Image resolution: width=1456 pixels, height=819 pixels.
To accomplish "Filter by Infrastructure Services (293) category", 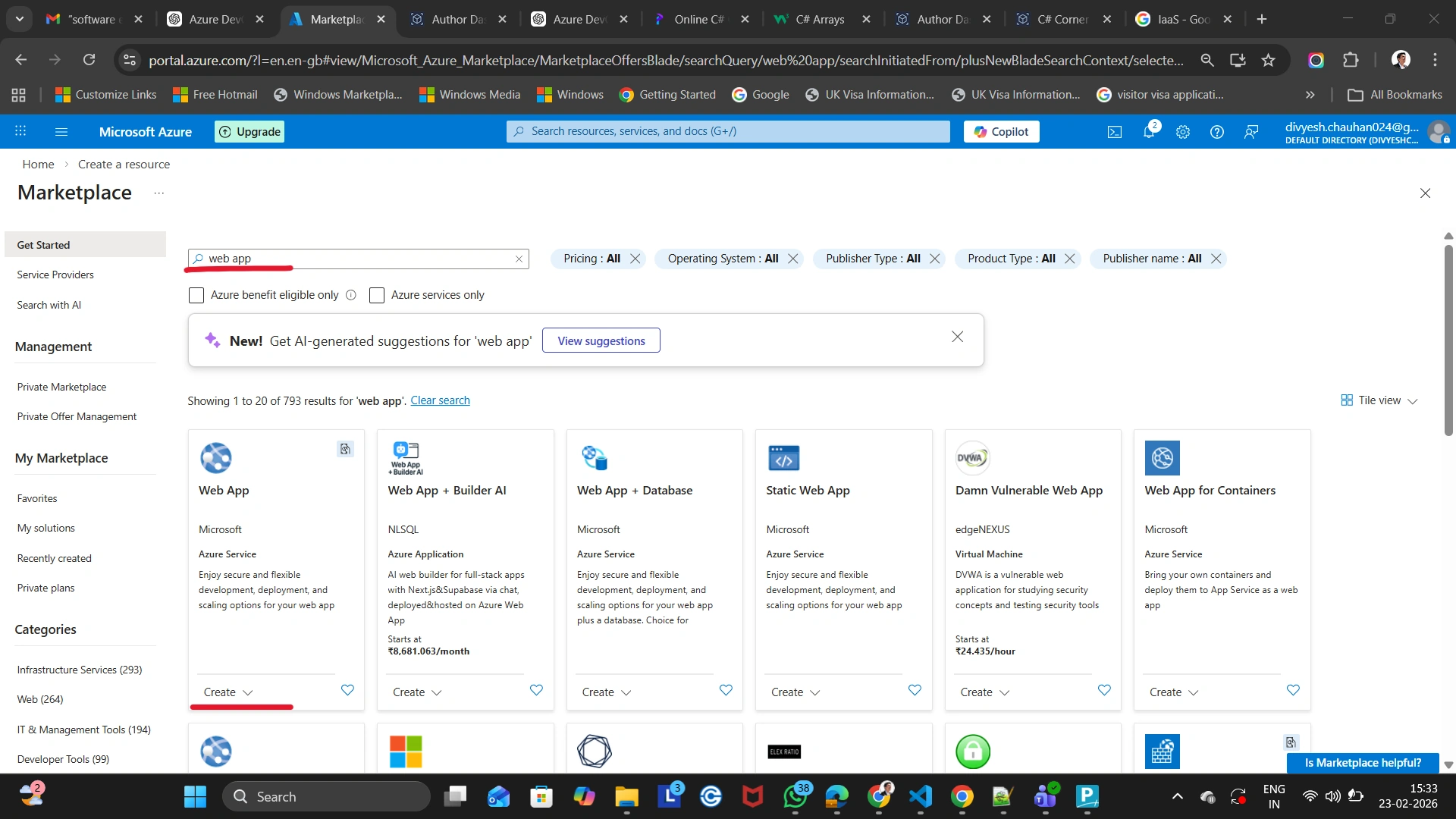I will pyautogui.click(x=80, y=670).
